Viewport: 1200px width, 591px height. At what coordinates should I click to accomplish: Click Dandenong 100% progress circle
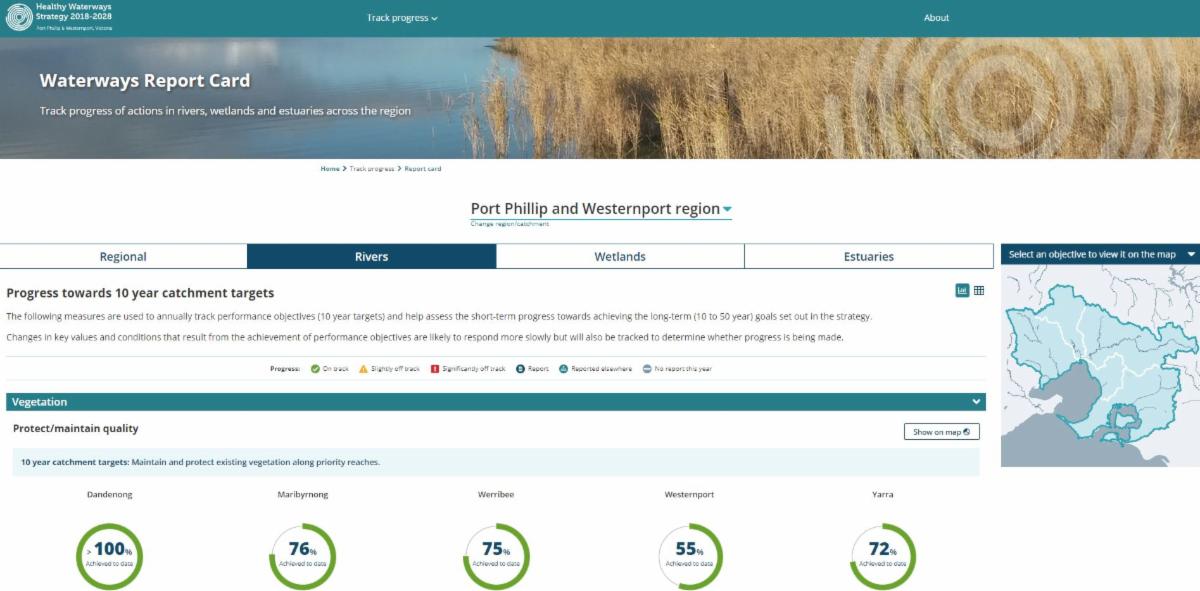[109, 556]
